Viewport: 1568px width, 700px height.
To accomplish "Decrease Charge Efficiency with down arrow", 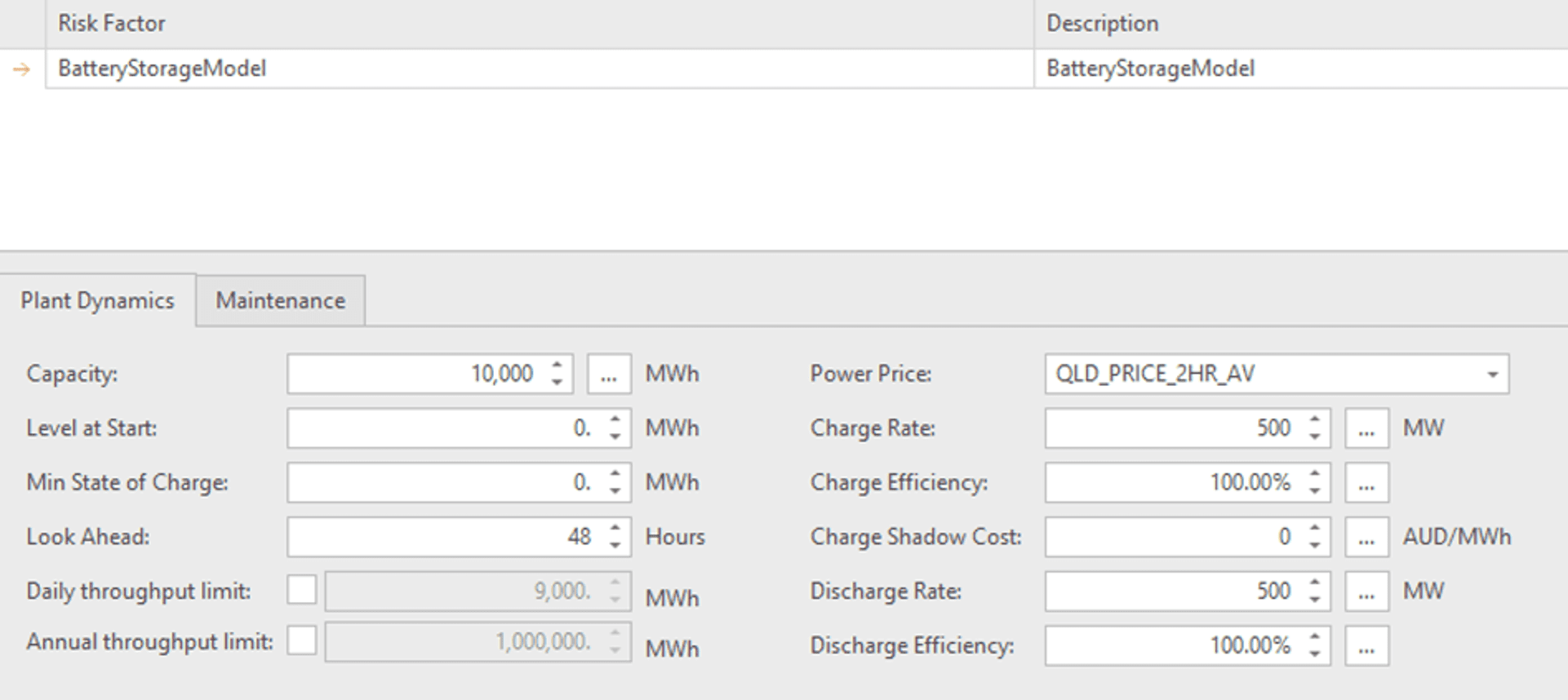I will click(1315, 491).
